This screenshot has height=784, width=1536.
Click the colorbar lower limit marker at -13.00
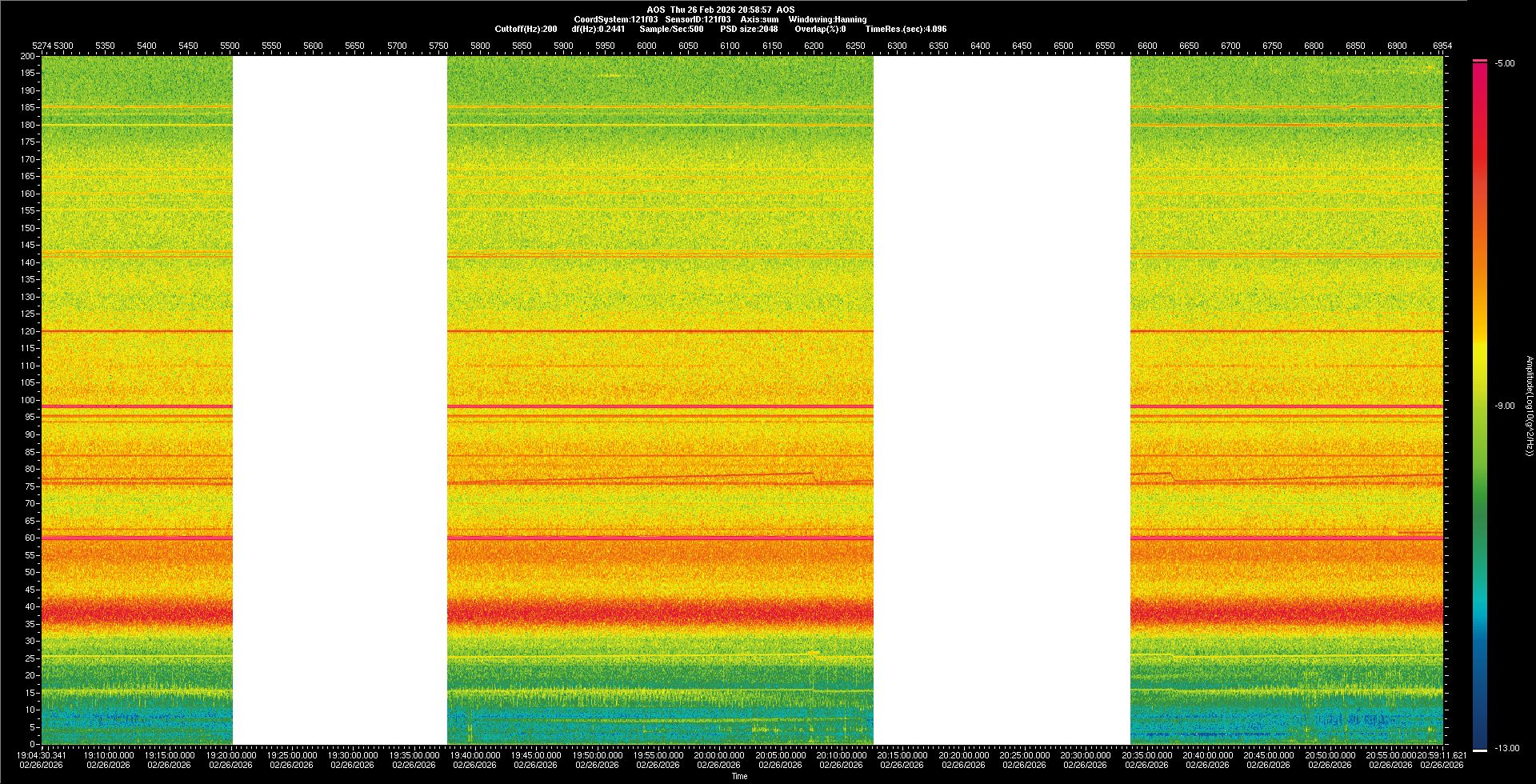(1480, 750)
